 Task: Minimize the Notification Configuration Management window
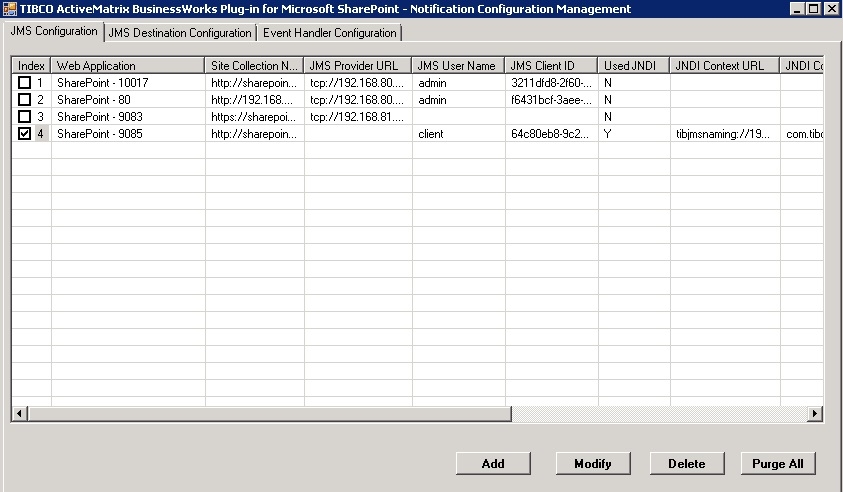coord(797,9)
